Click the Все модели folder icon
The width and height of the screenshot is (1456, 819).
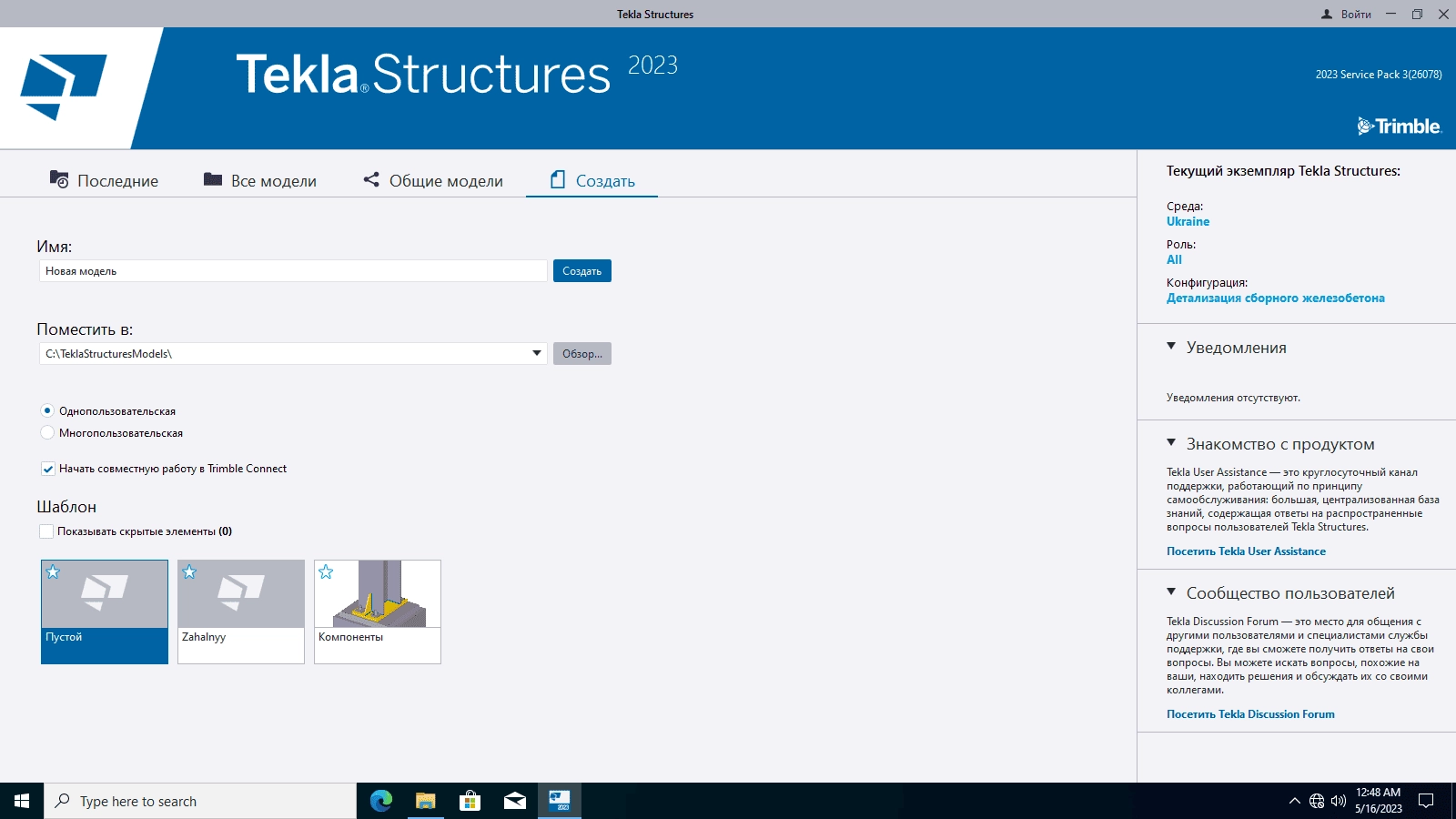[x=213, y=179]
